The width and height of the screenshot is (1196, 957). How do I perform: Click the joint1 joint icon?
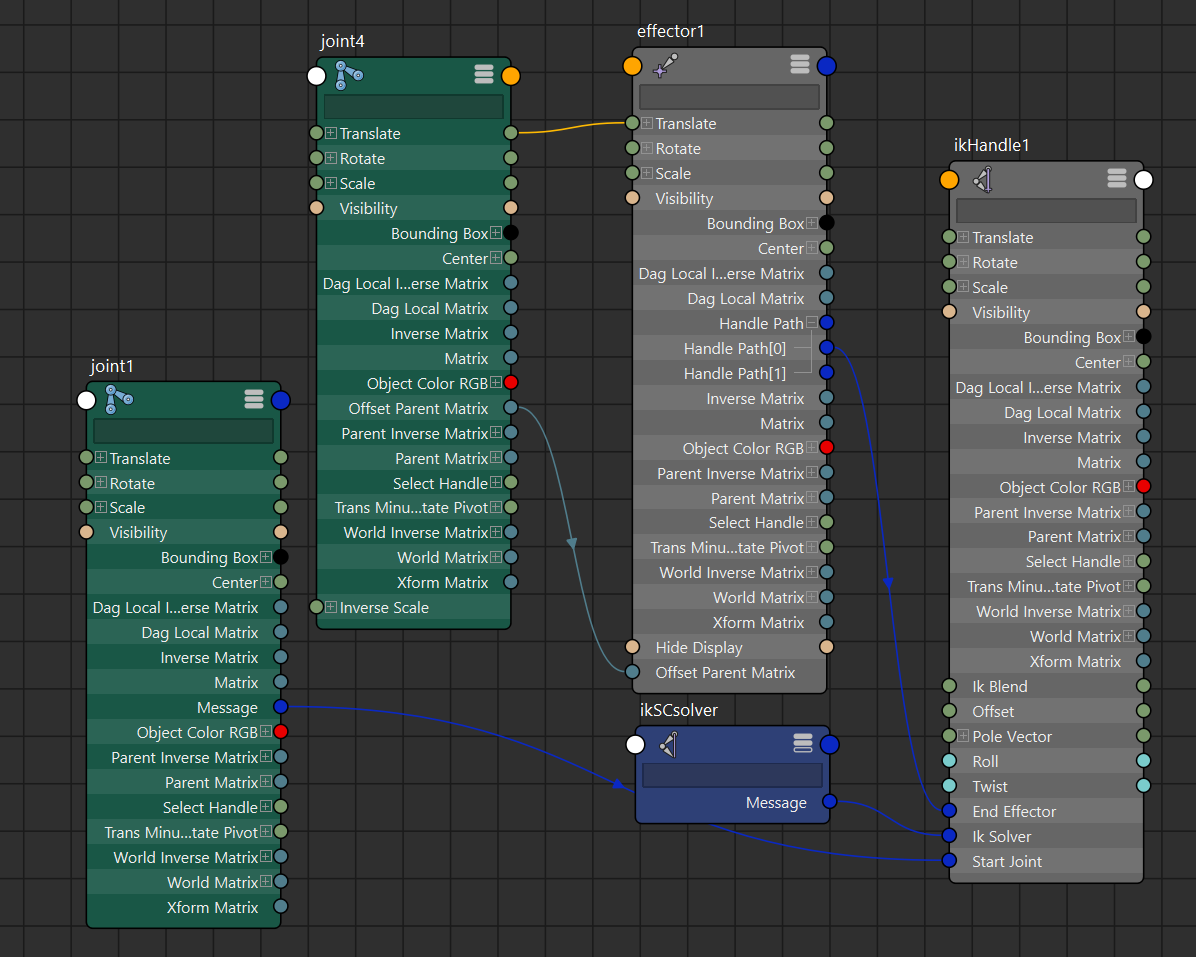point(119,399)
